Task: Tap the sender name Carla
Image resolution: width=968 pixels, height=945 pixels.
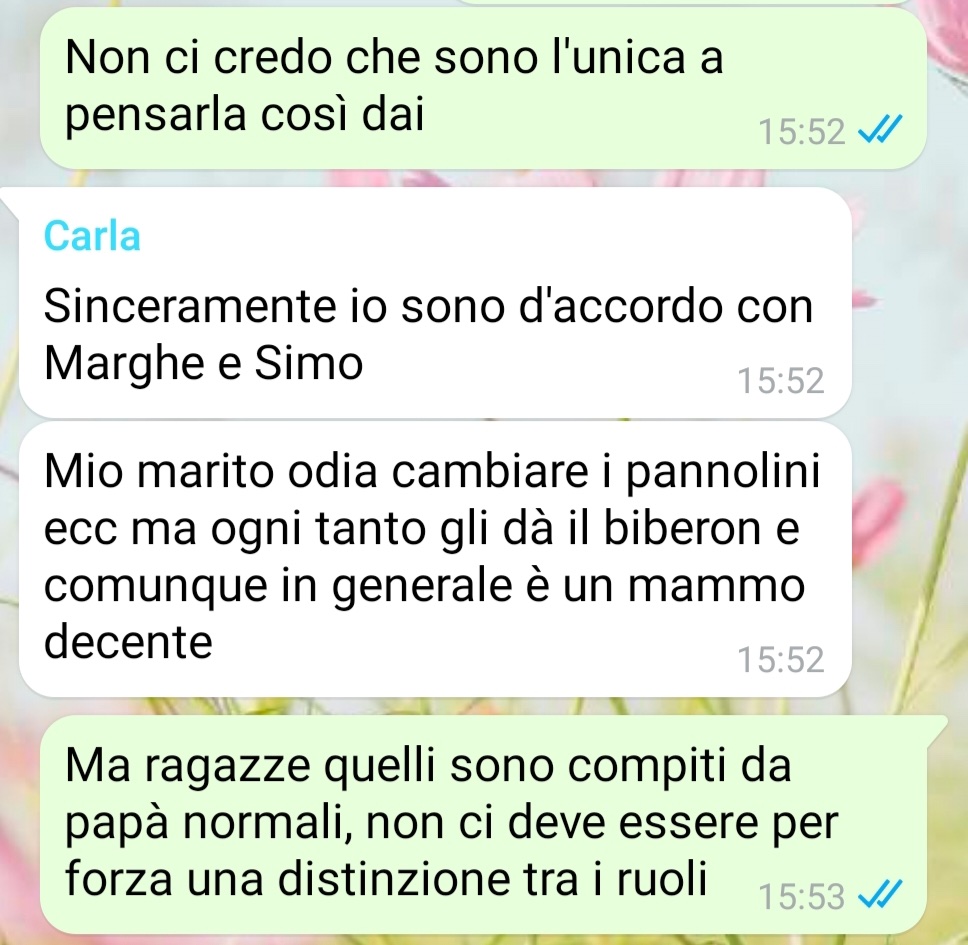Action: [92, 236]
